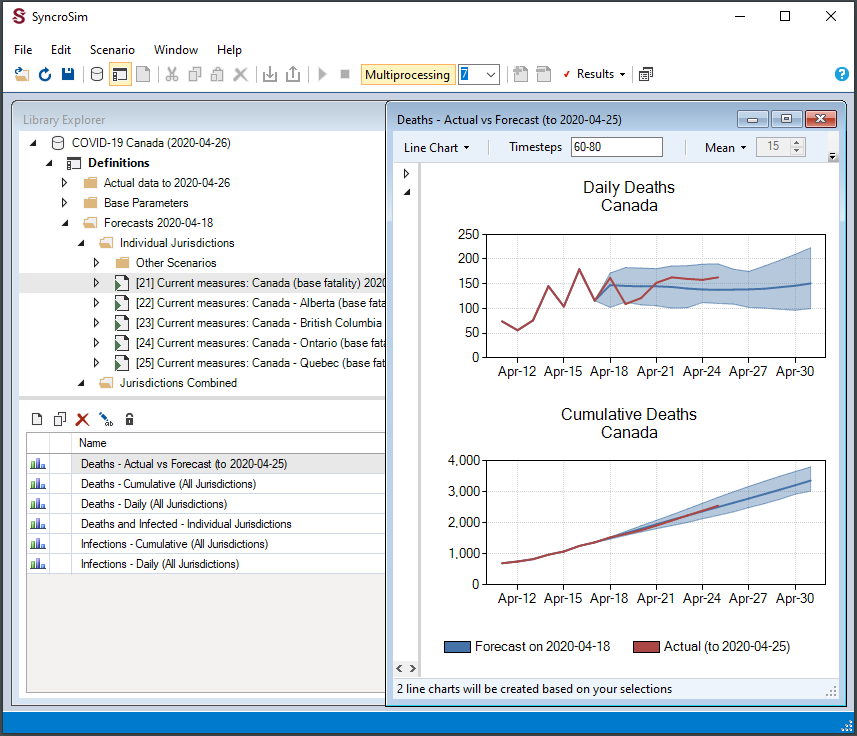857x736 pixels.
Task: Toggle the Multiprocessing button
Action: 408,74
